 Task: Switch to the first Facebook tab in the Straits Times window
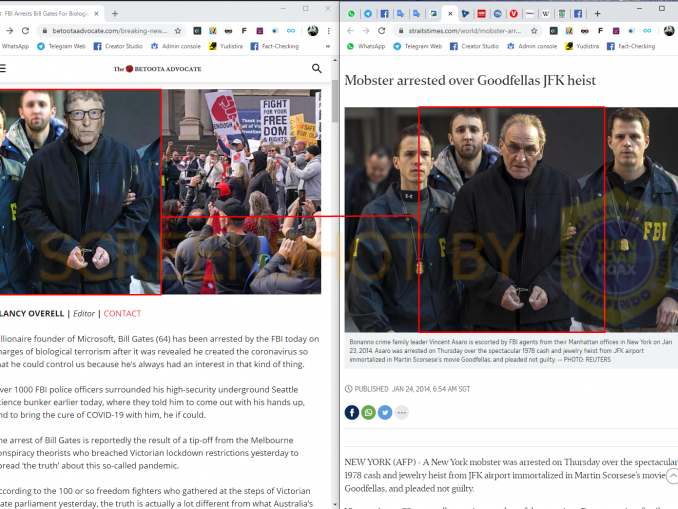click(x=384, y=14)
